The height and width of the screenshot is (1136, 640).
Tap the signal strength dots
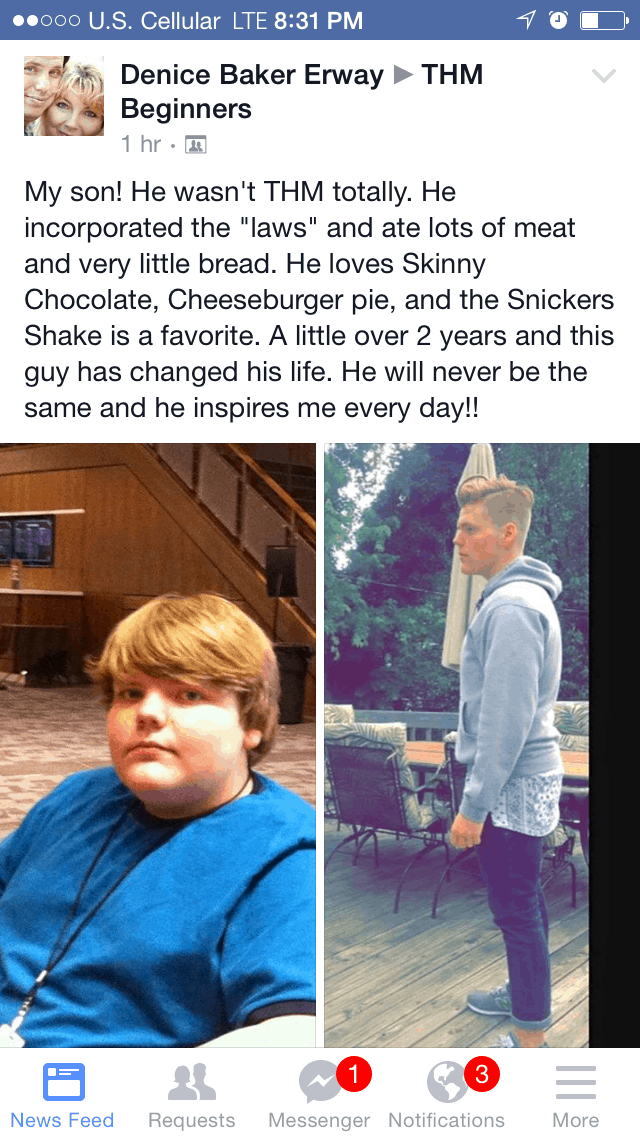46,20
